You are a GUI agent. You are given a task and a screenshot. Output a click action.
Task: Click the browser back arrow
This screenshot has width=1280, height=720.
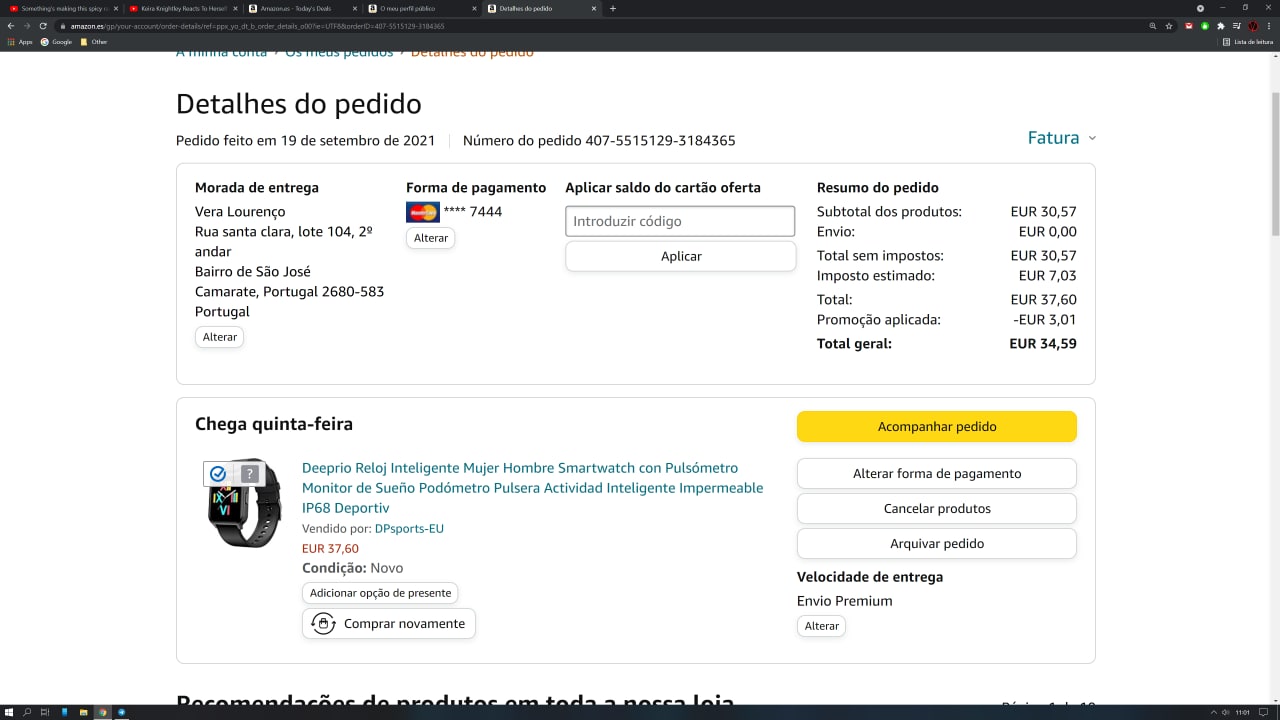tap(11, 26)
